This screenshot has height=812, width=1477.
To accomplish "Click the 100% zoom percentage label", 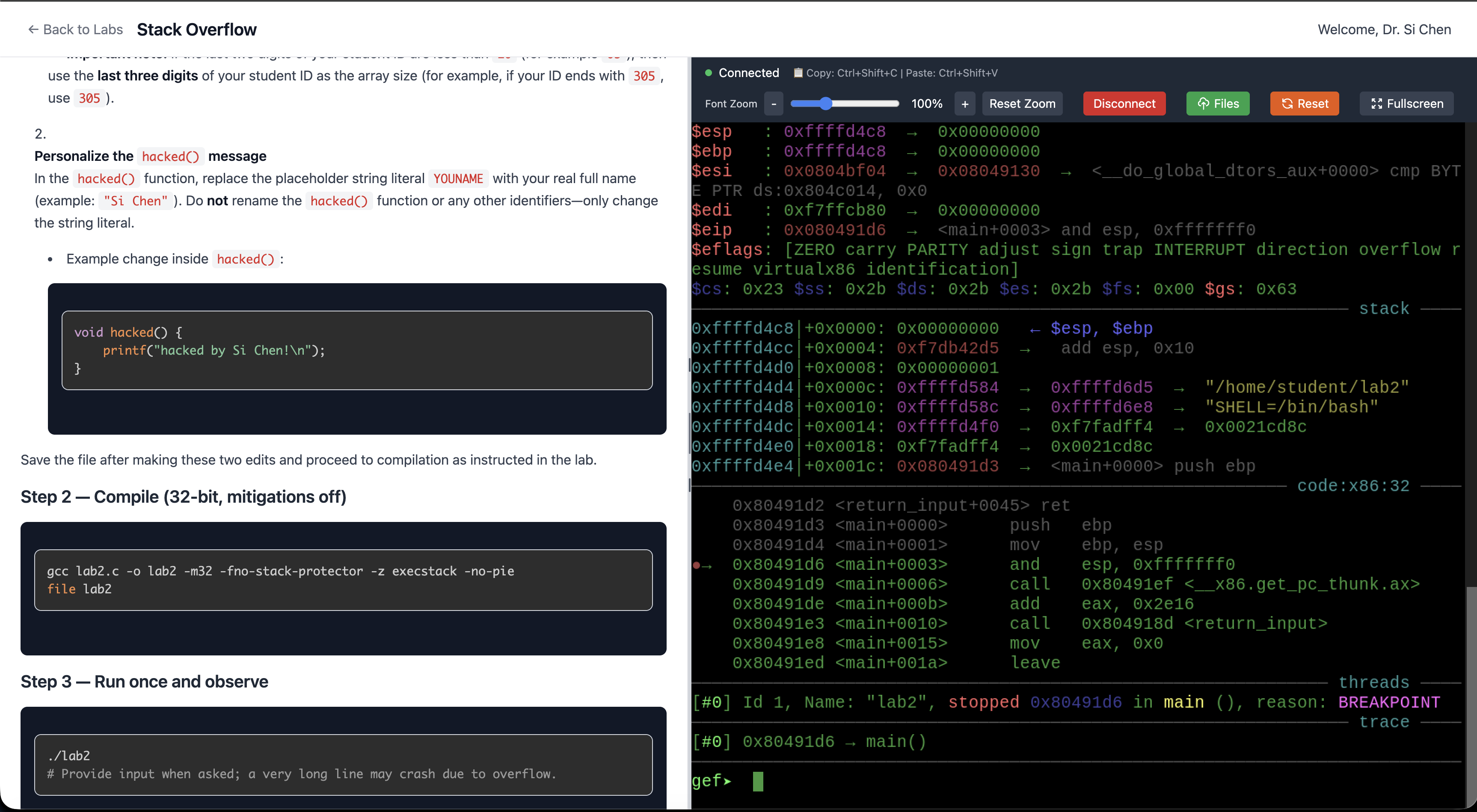I will pos(927,103).
